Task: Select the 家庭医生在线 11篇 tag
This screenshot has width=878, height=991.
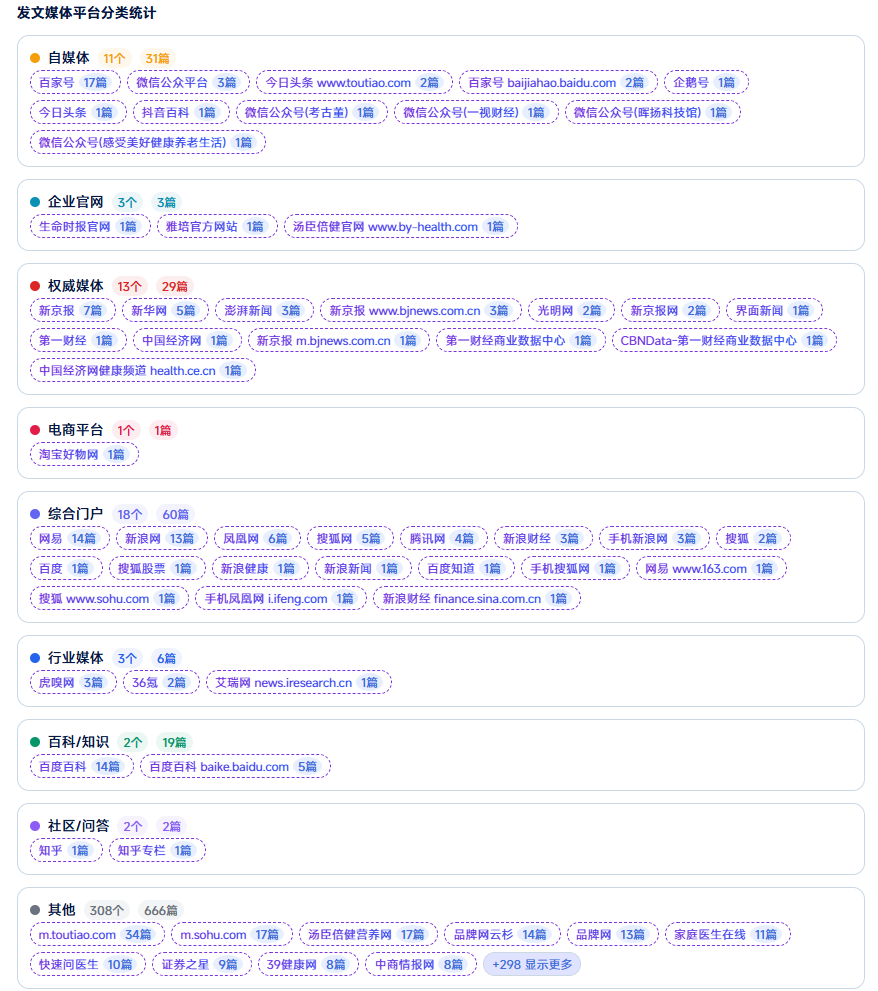Action: 726,934
